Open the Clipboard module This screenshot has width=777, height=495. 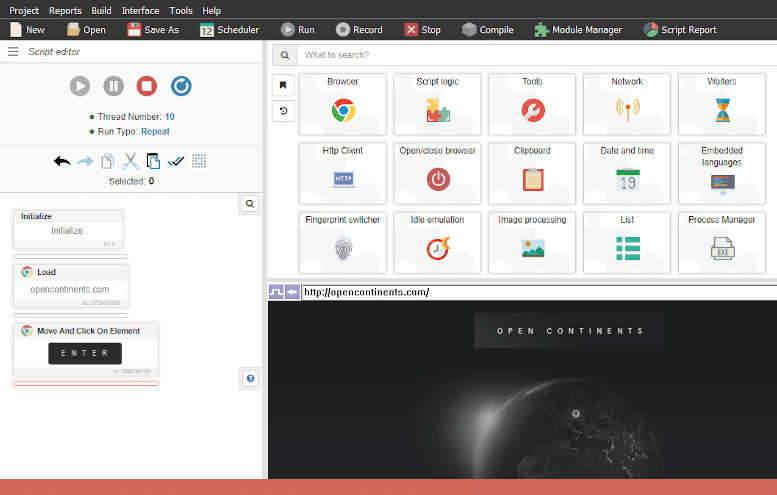(x=532, y=173)
